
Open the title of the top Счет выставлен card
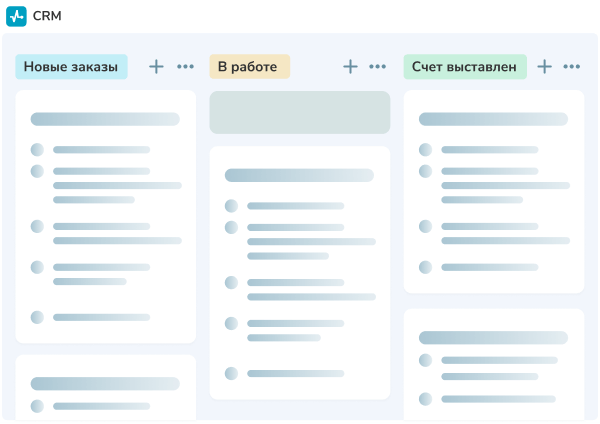tap(493, 119)
